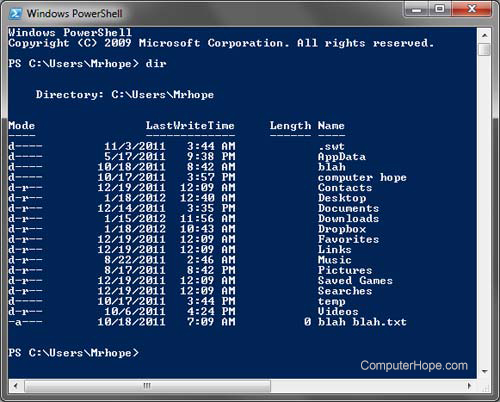Image resolution: width=500 pixels, height=402 pixels.
Task: Click the '0' length of blah blah.txt
Action: coord(307,322)
